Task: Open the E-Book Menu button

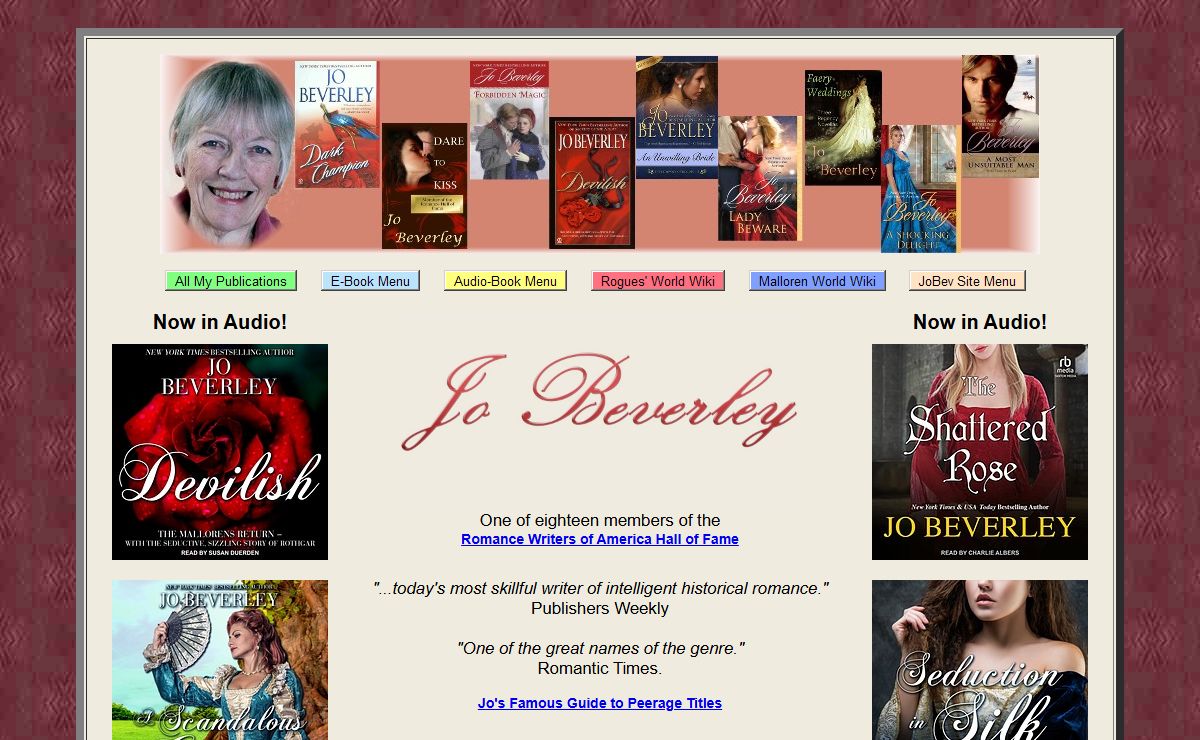Action: tap(370, 281)
